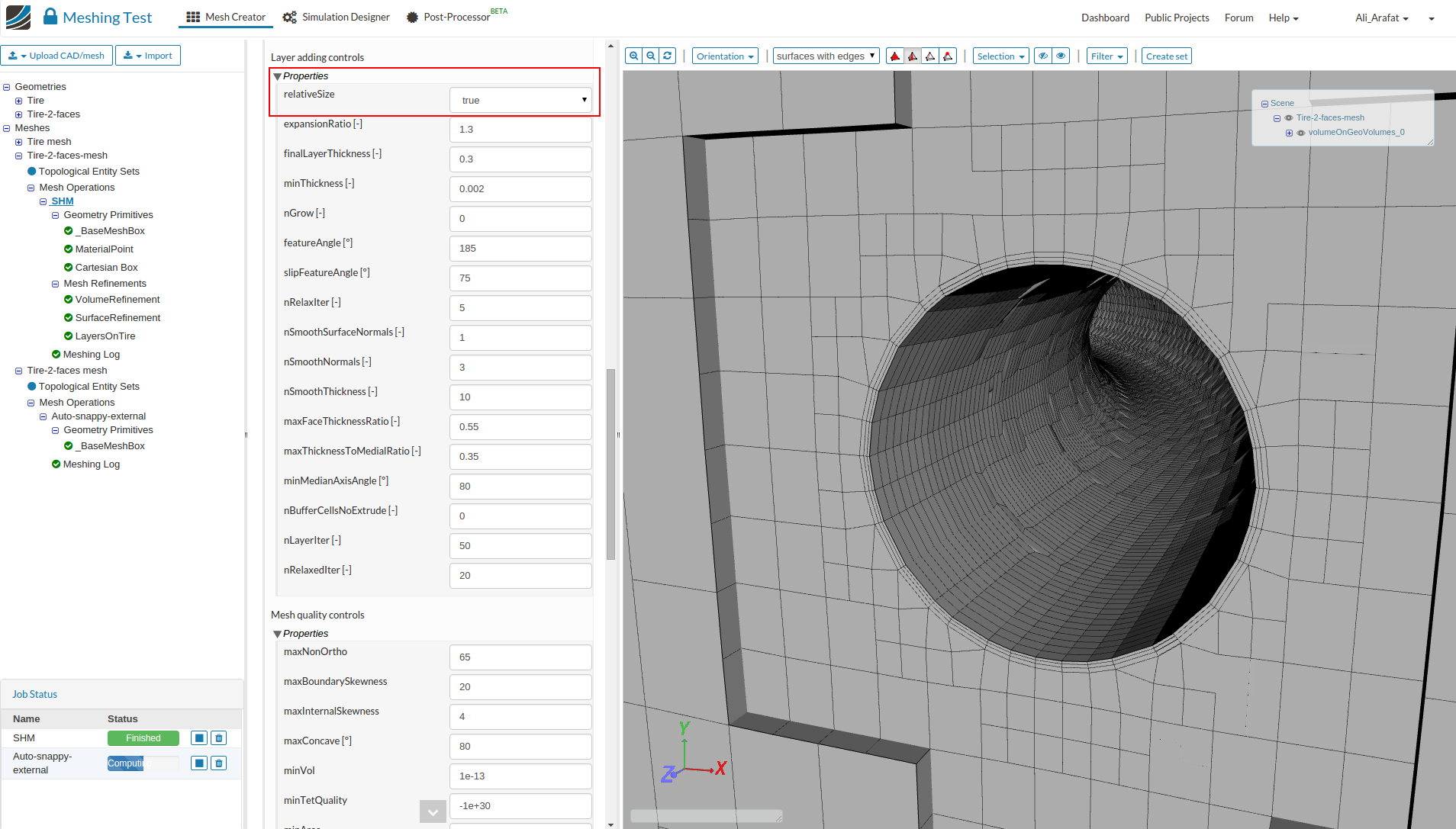
Task: Open the surfaces with edges render mode dropdown
Action: [826, 56]
